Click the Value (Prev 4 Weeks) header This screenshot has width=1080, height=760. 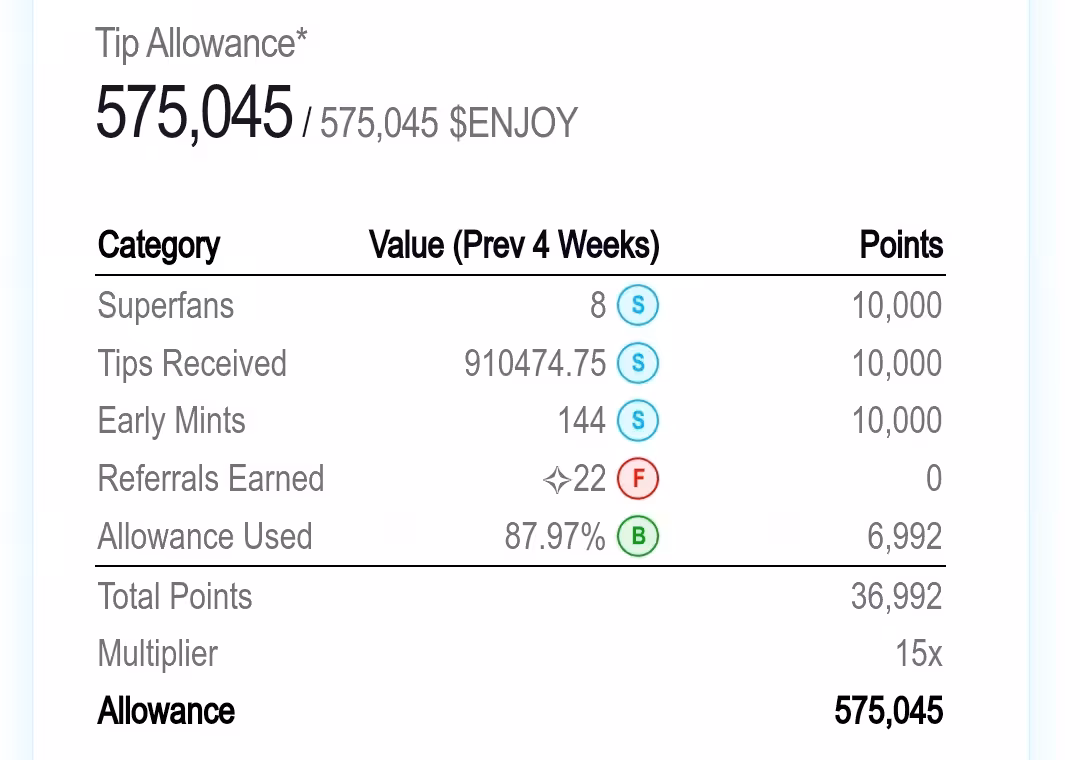[x=515, y=245]
